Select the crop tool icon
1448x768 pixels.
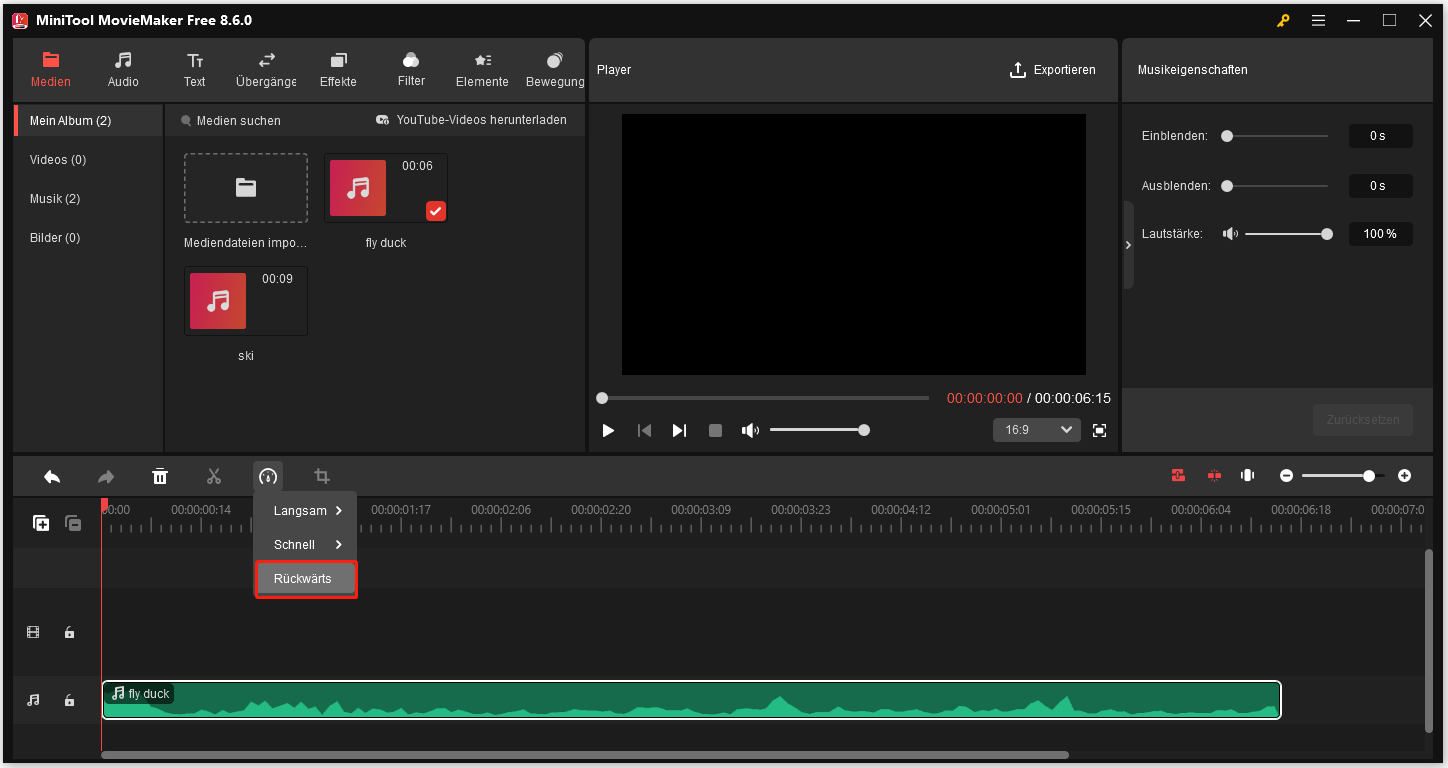pos(322,476)
